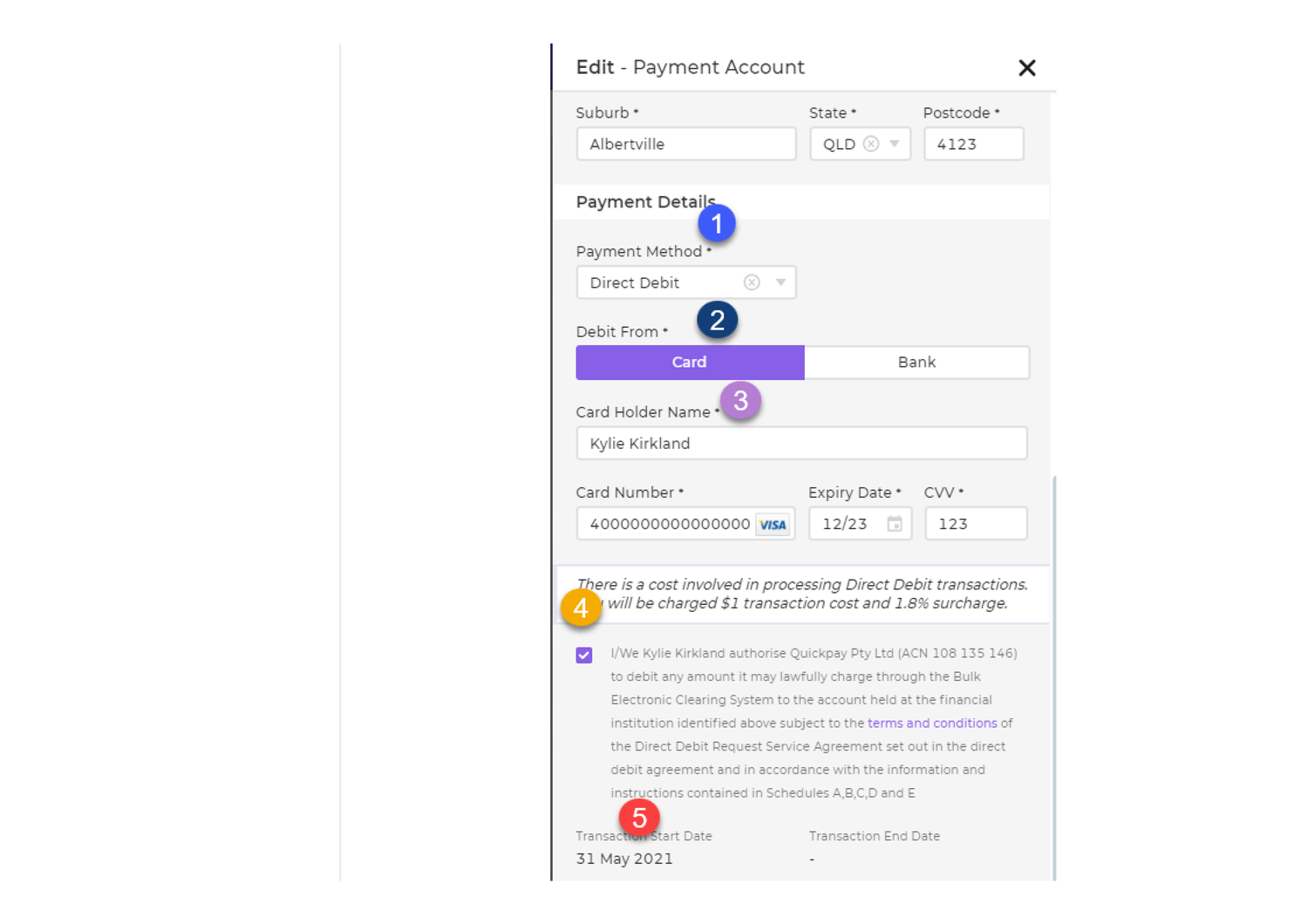1308x924 pixels.
Task: Click the dark numbered marker 2
Action: [717, 320]
